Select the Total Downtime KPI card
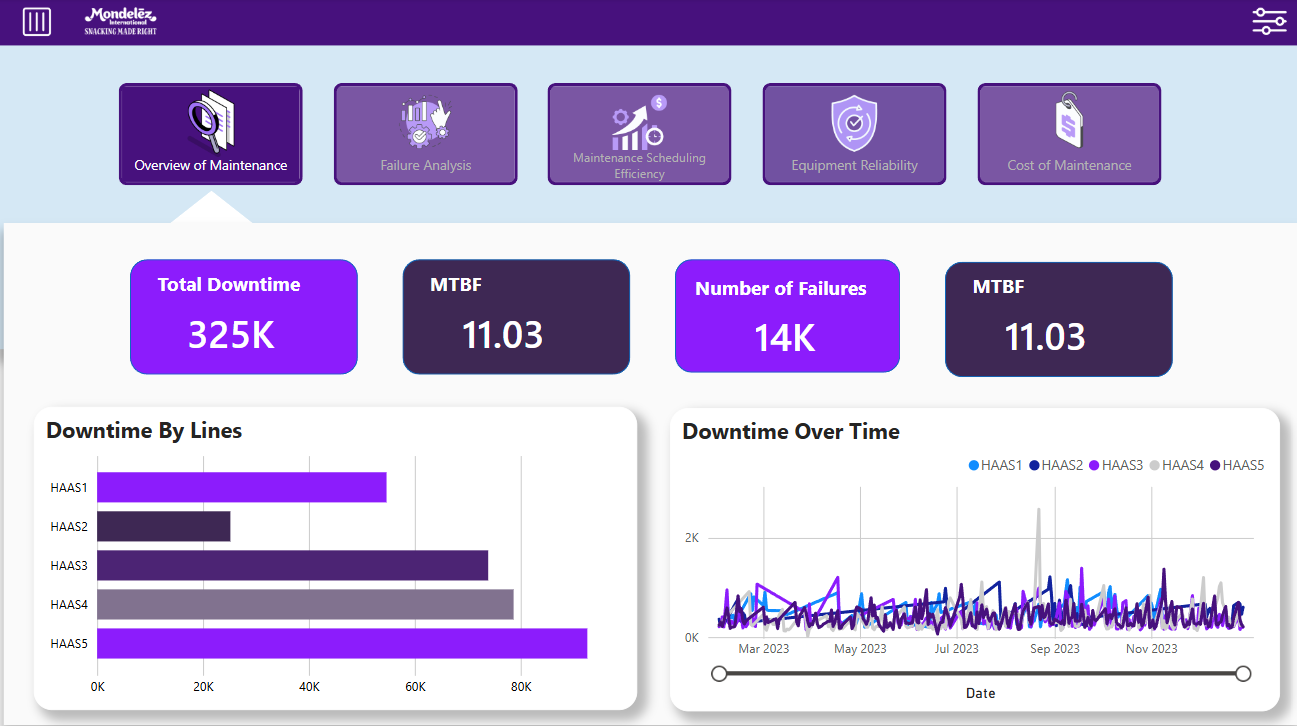Viewport: 1297px width, 726px height. tap(243, 316)
